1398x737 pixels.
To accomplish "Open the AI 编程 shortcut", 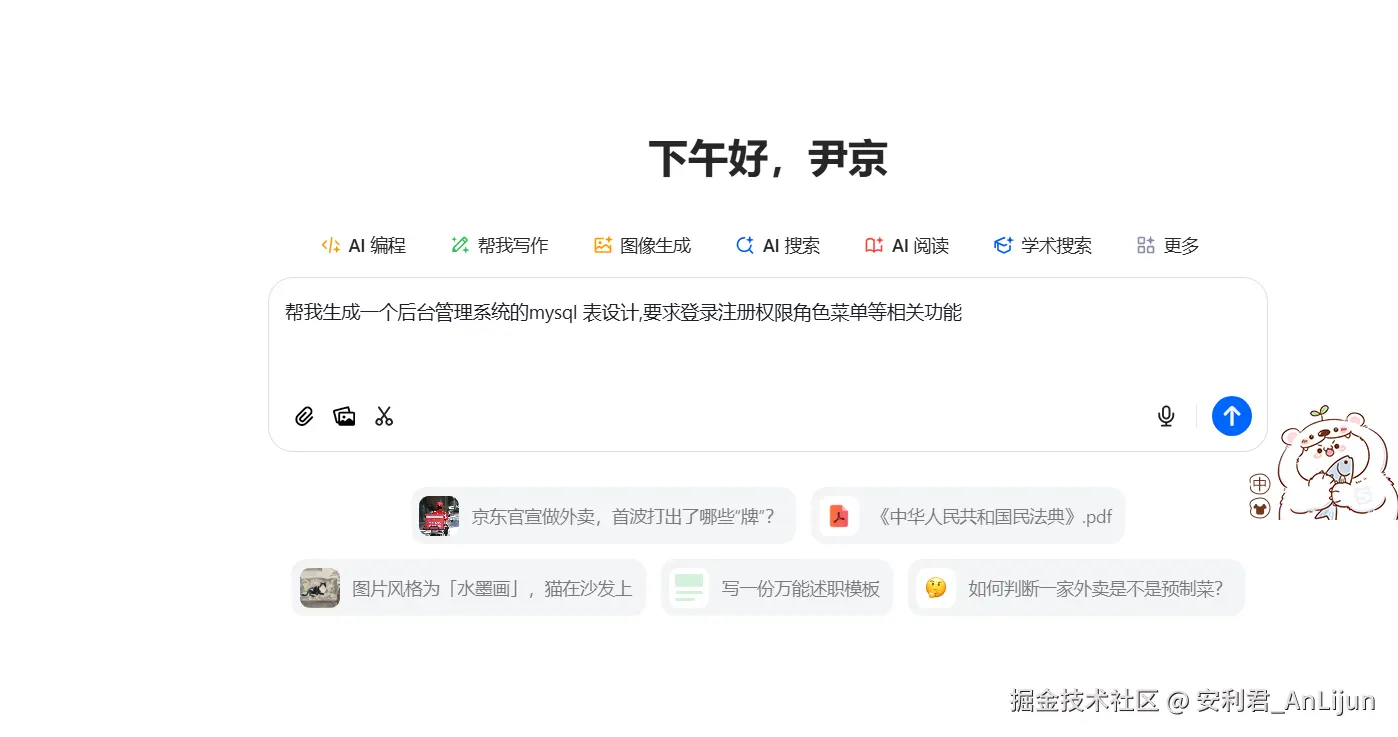I will coord(363,245).
